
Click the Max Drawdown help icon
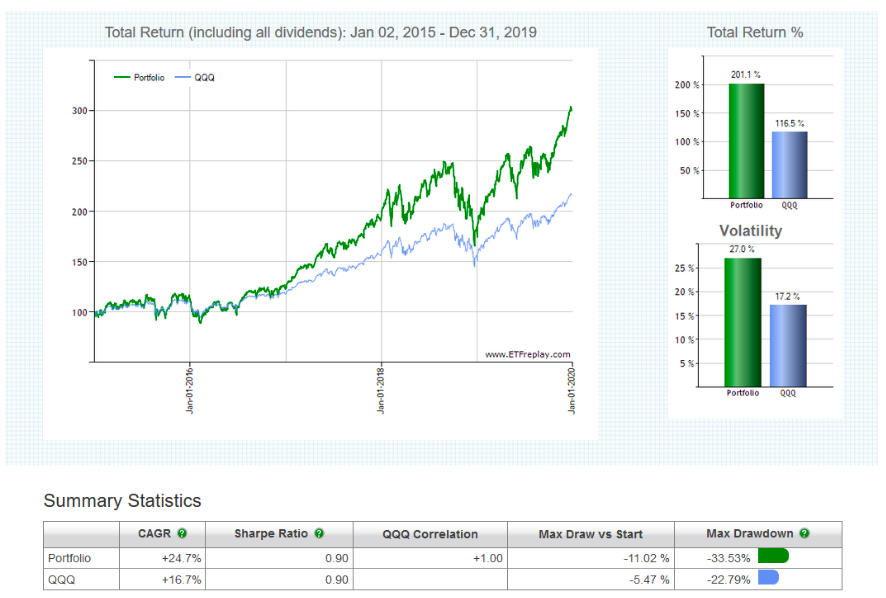click(804, 534)
